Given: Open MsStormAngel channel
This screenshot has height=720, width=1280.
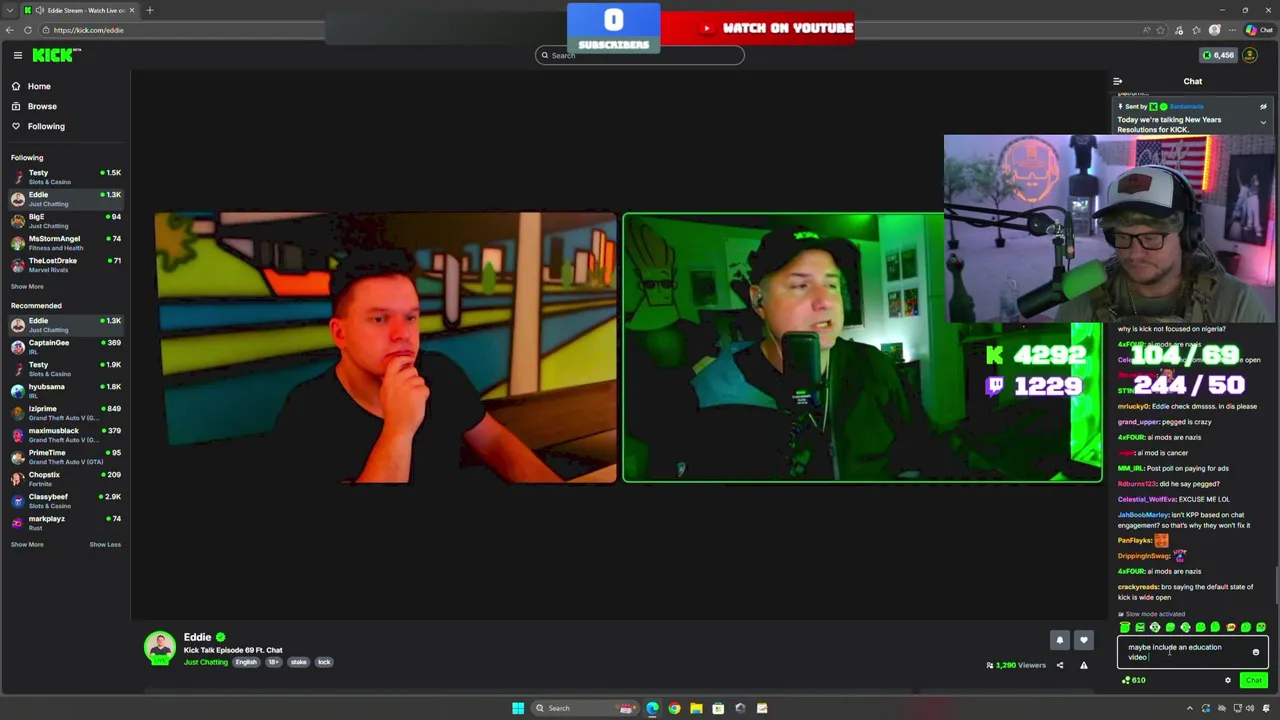Looking at the screenshot, I should pyautogui.click(x=66, y=243).
